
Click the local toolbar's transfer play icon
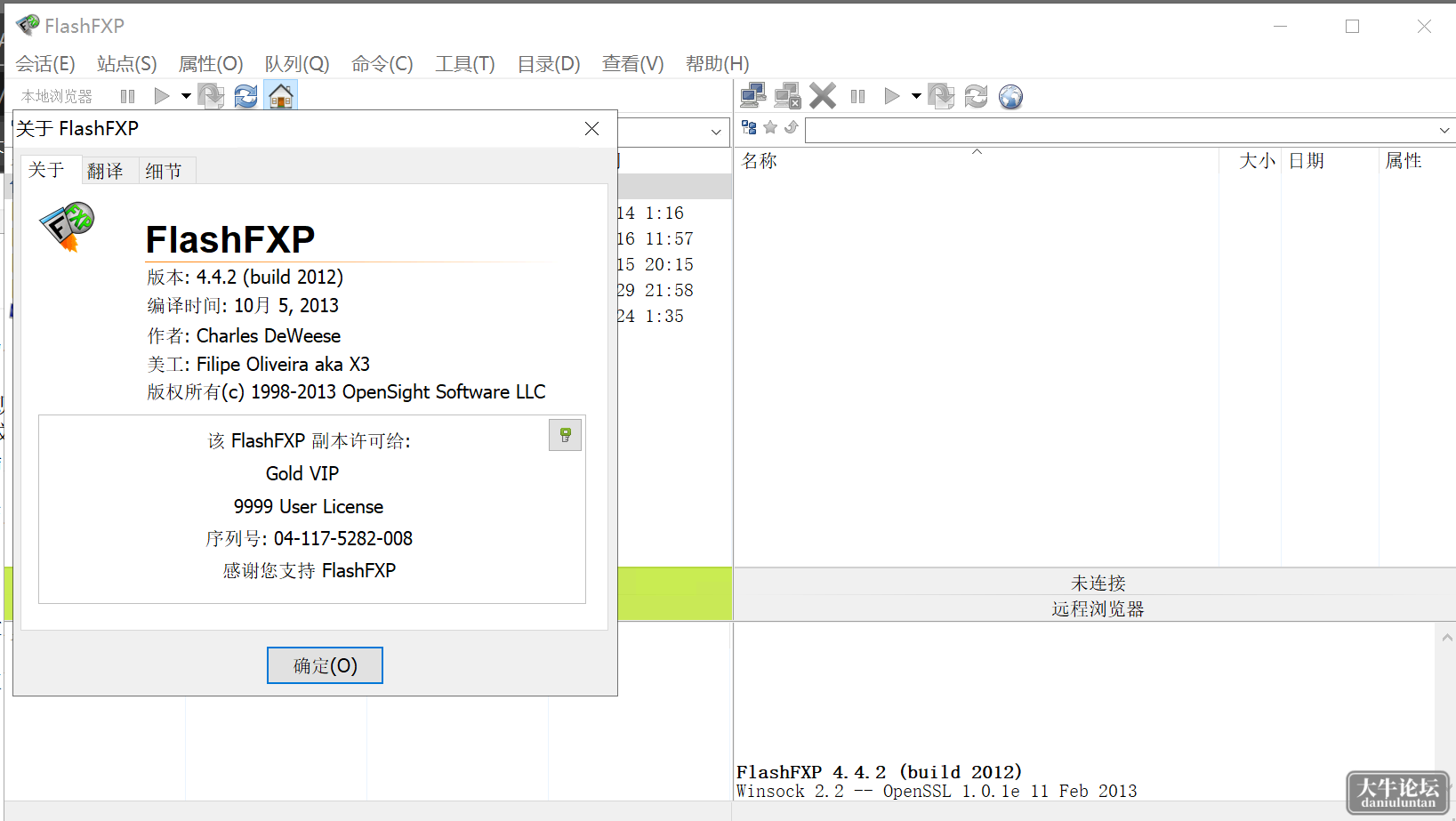click(161, 96)
